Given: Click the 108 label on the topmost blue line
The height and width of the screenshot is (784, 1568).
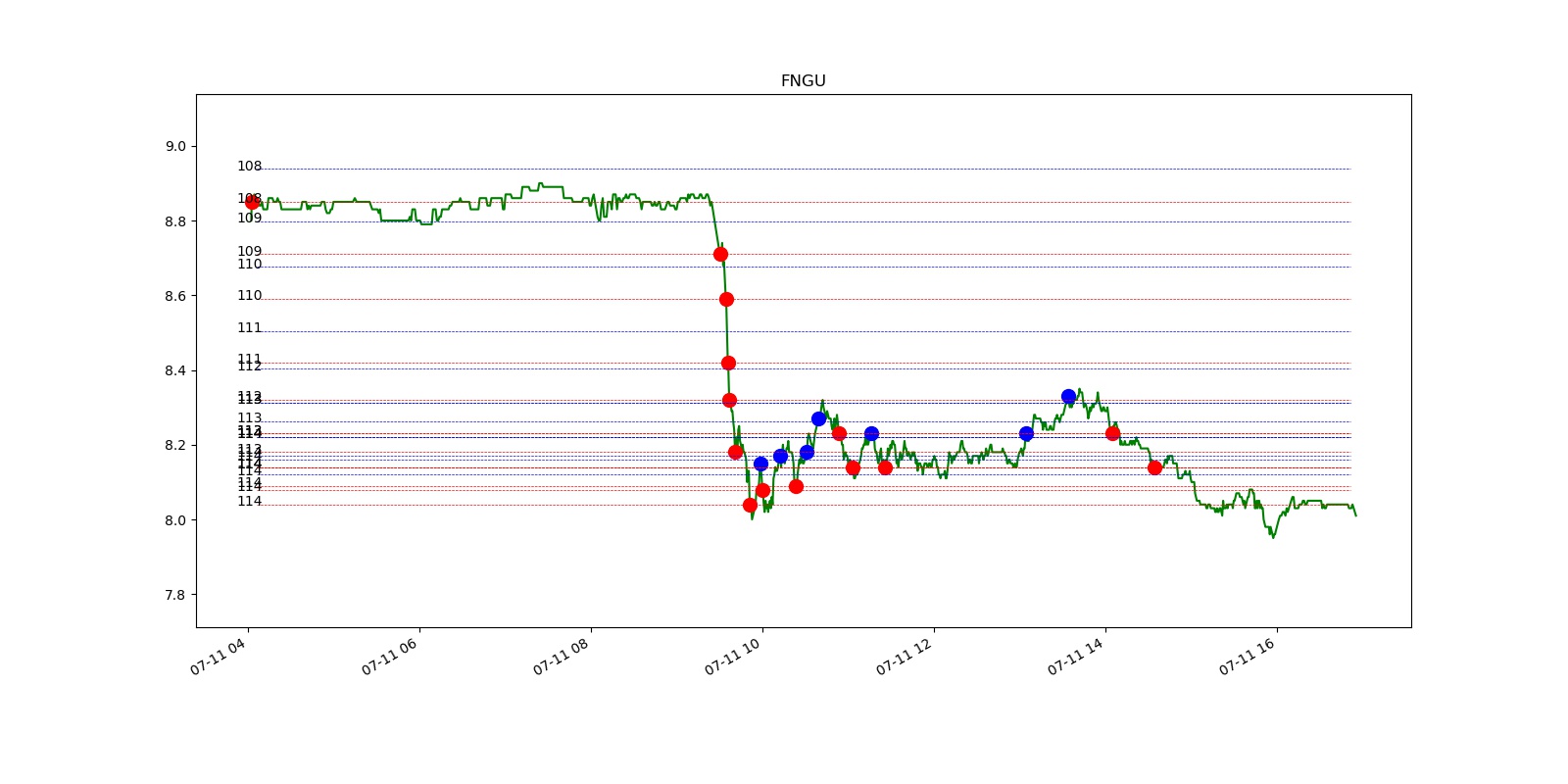Looking at the screenshot, I should pos(250,167).
